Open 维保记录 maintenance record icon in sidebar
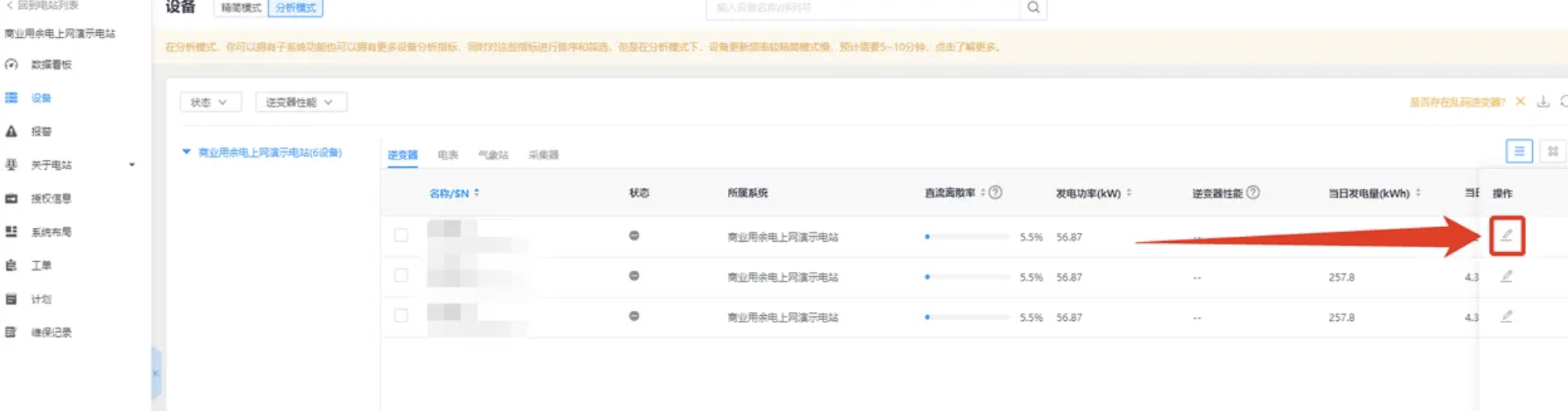Viewport: 1568px width, 411px height. (x=12, y=332)
